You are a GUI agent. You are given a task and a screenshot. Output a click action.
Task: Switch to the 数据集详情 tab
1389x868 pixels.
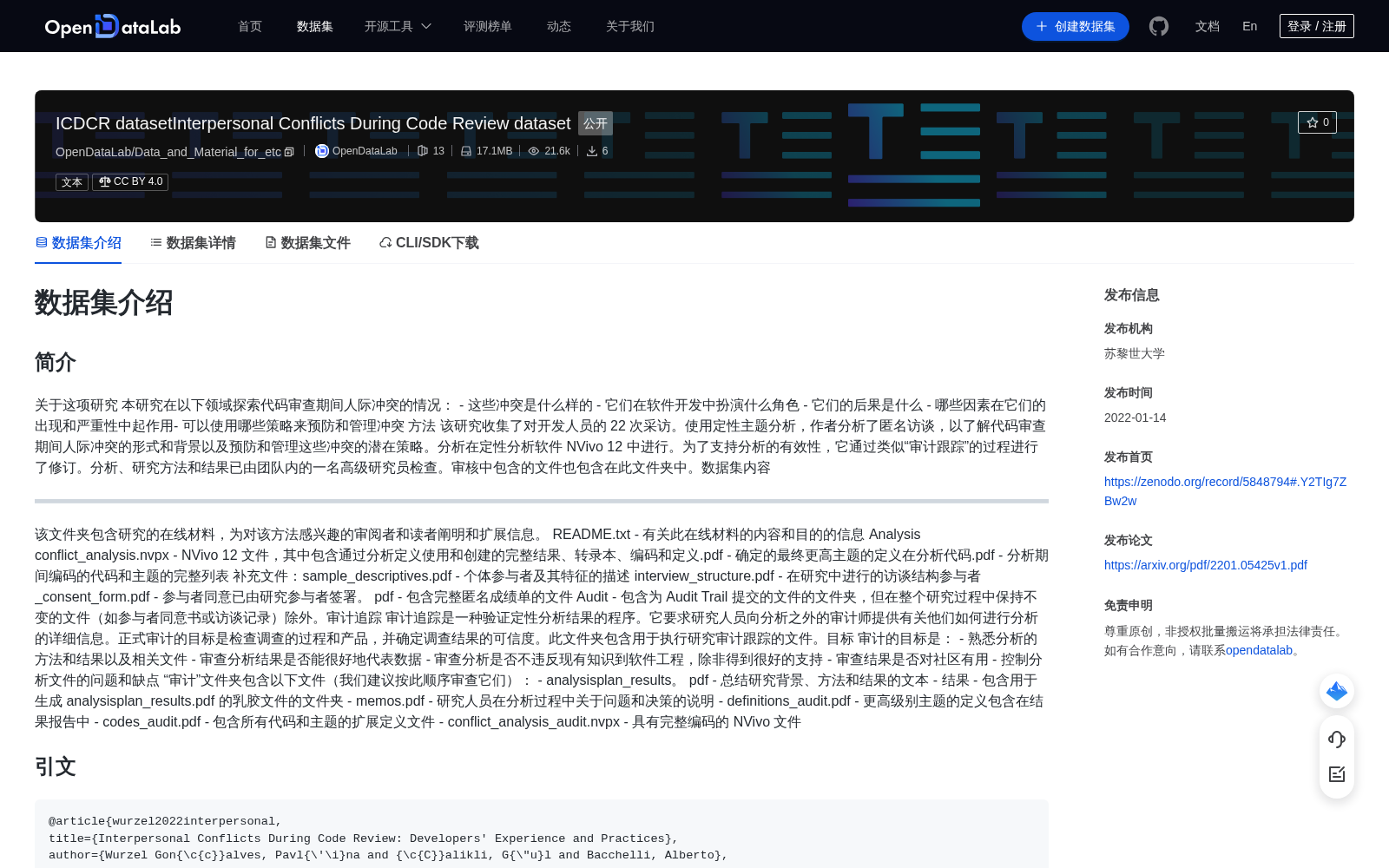pos(193,243)
